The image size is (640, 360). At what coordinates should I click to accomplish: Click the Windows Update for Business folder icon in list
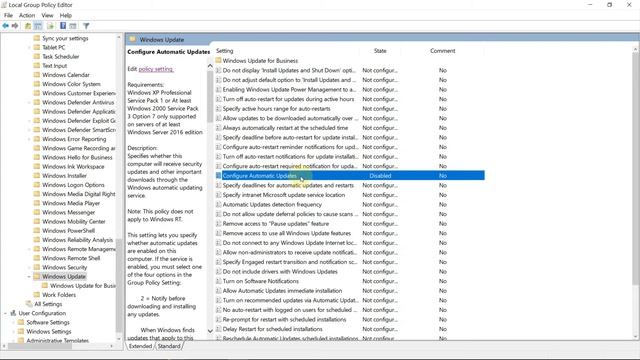pos(218,60)
